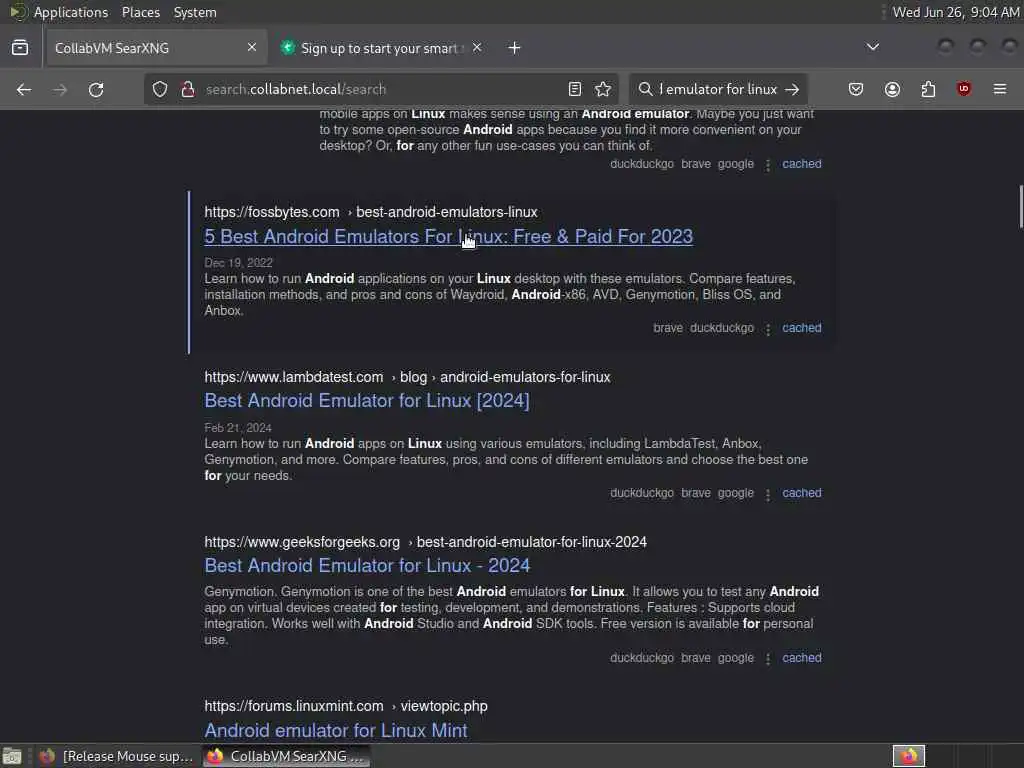The image size is (1024, 768).
Task: Click the site security lock icon
Action: tap(188, 89)
